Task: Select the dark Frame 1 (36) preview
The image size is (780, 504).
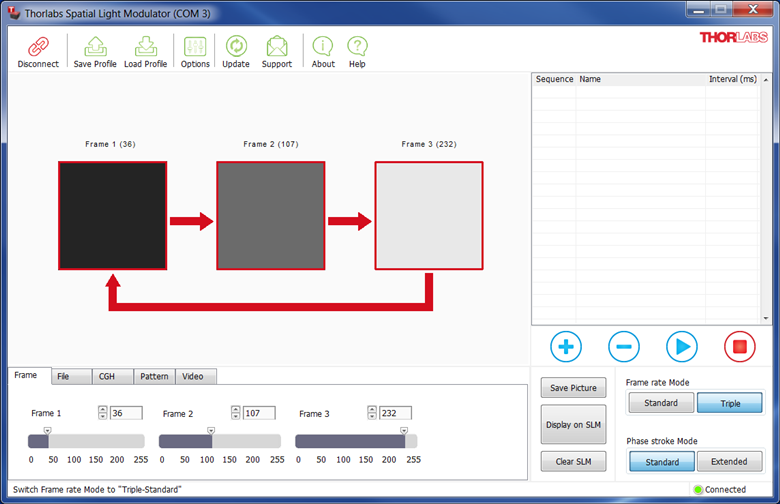Action: pyautogui.click(x=112, y=215)
